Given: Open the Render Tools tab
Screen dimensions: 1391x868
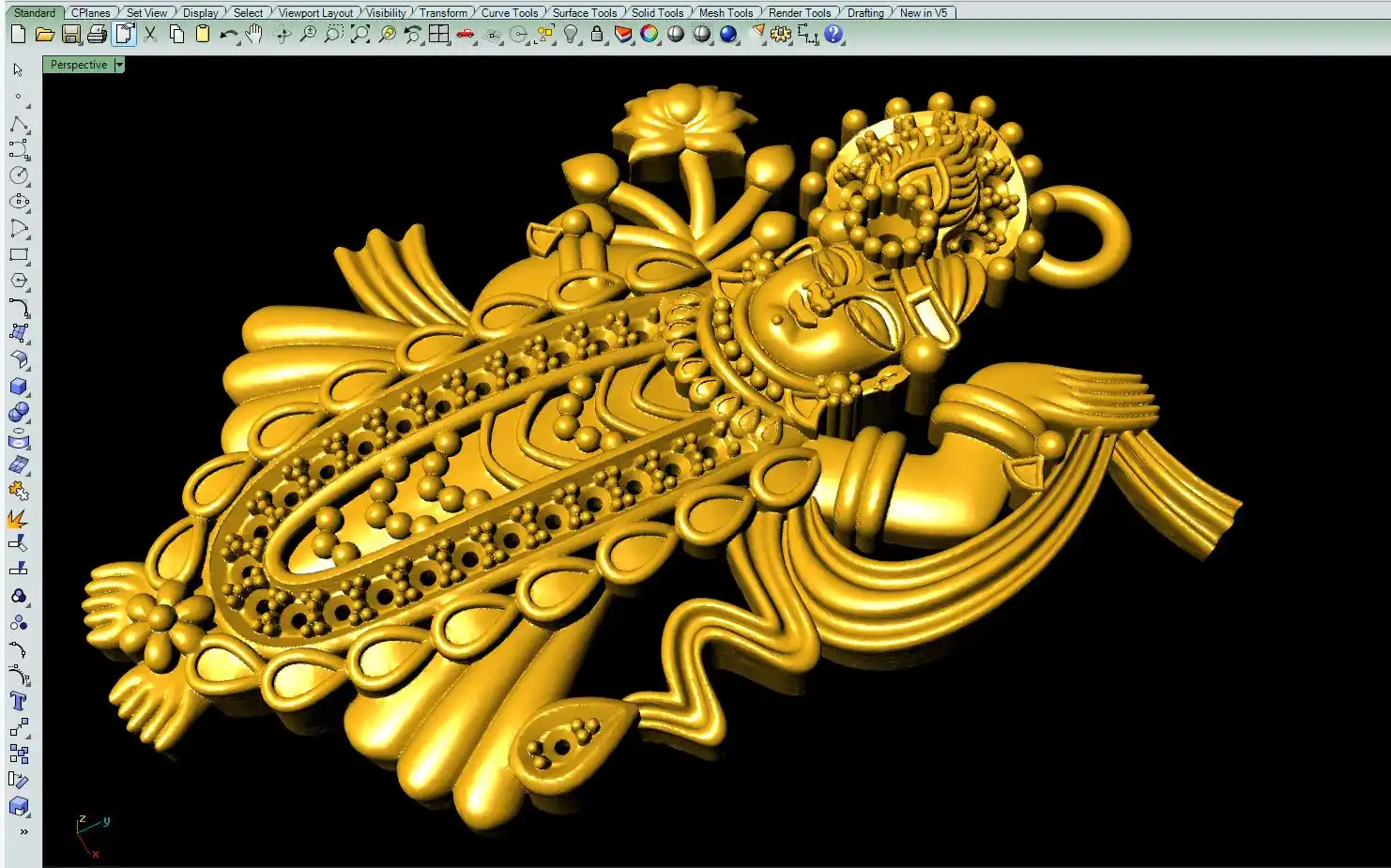Looking at the screenshot, I should click(x=799, y=13).
